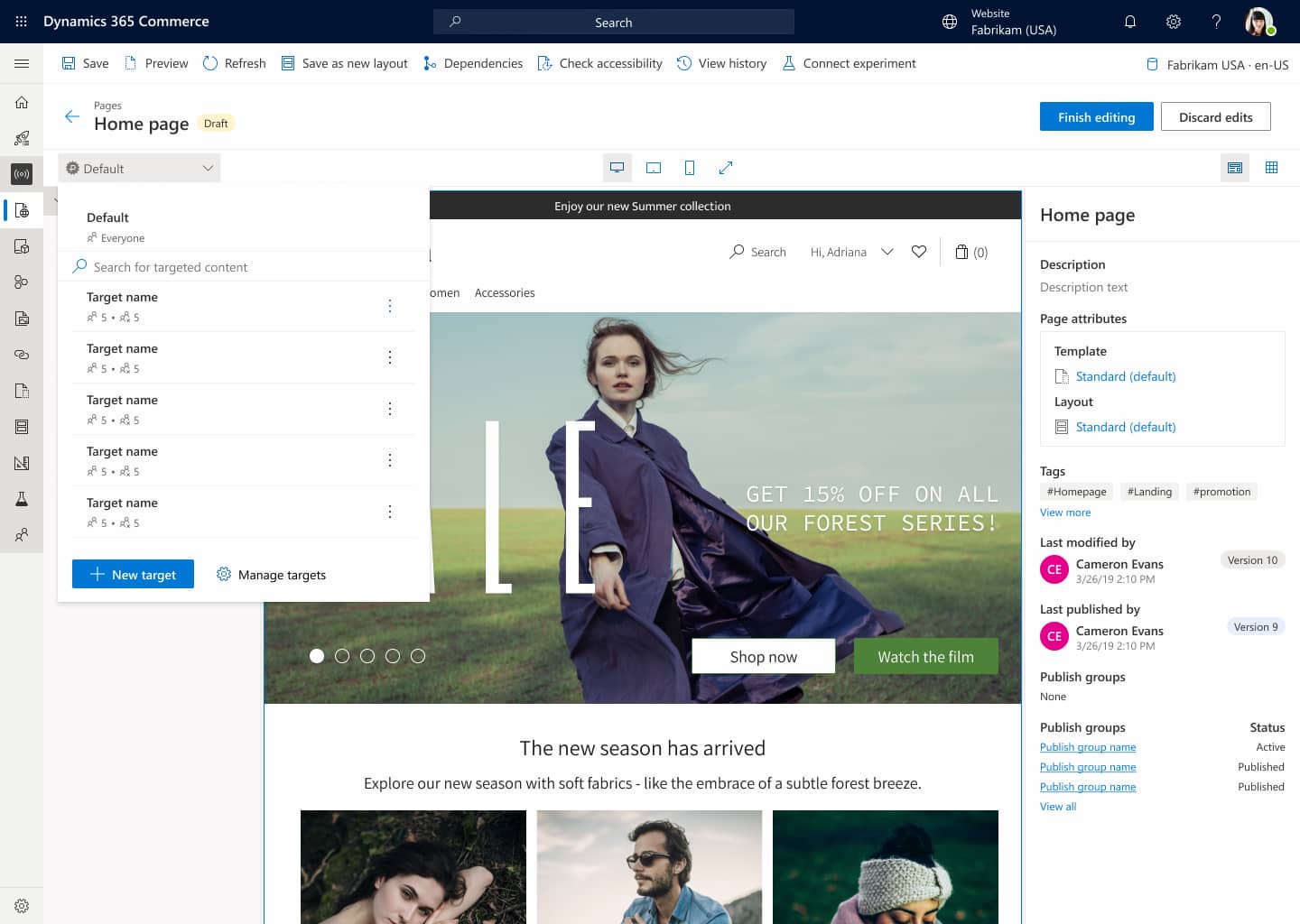Go to Home in the sidebar
1300x924 pixels.
pyautogui.click(x=22, y=102)
